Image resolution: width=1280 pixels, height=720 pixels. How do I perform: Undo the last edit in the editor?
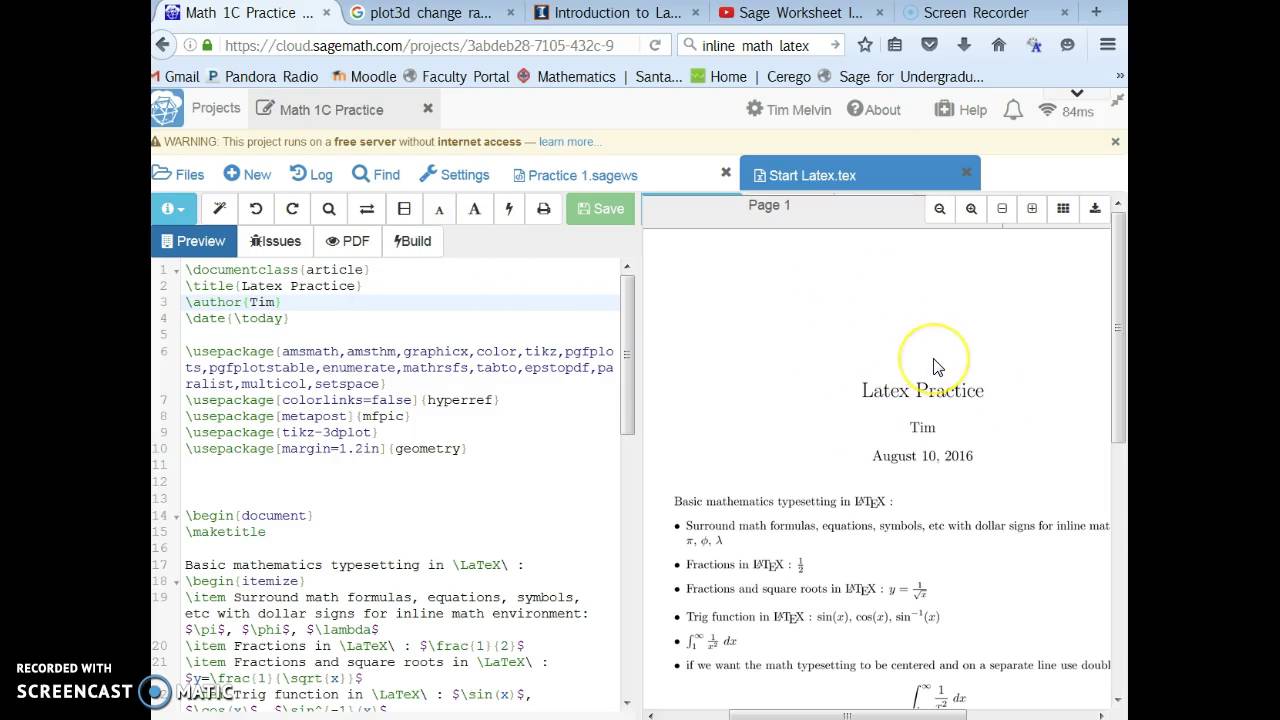pos(256,208)
